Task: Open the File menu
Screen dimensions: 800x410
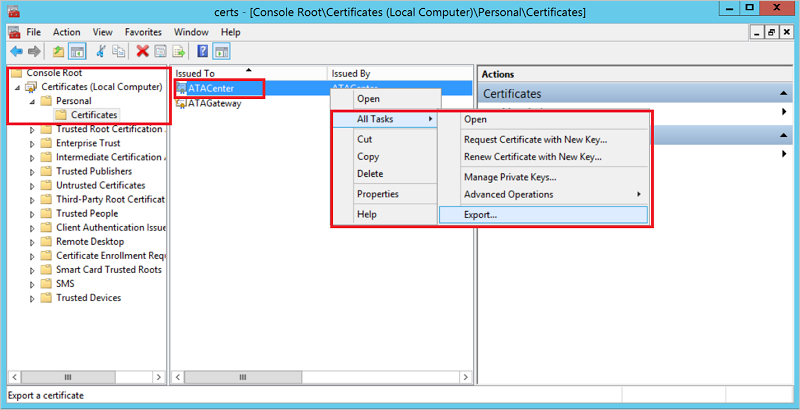Action: point(34,32)
